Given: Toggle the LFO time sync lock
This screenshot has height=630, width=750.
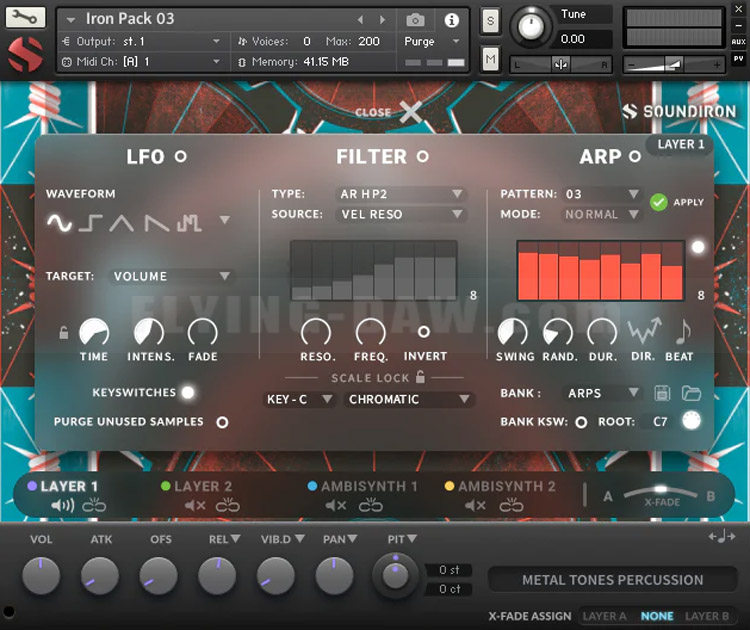Looking at the screenshot, I should pyautogui.click(x=64, y=332).
